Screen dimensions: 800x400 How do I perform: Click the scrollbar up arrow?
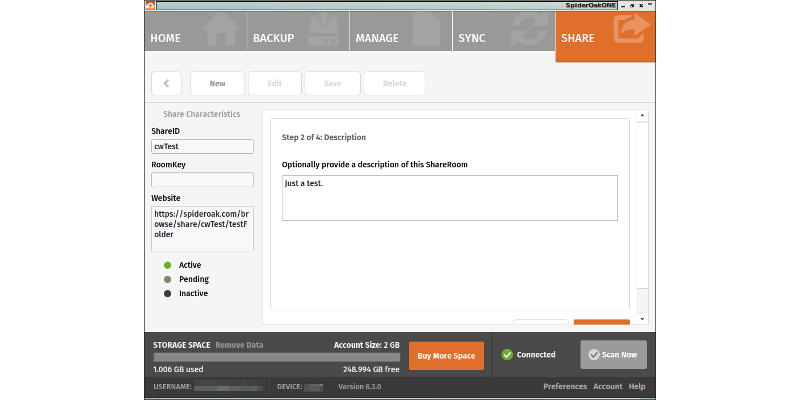[643, 116]
